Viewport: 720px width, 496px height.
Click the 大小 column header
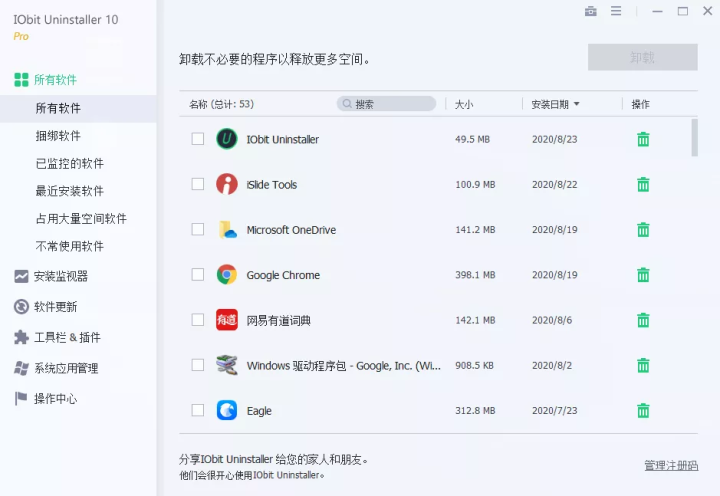[x=464, y=104]
